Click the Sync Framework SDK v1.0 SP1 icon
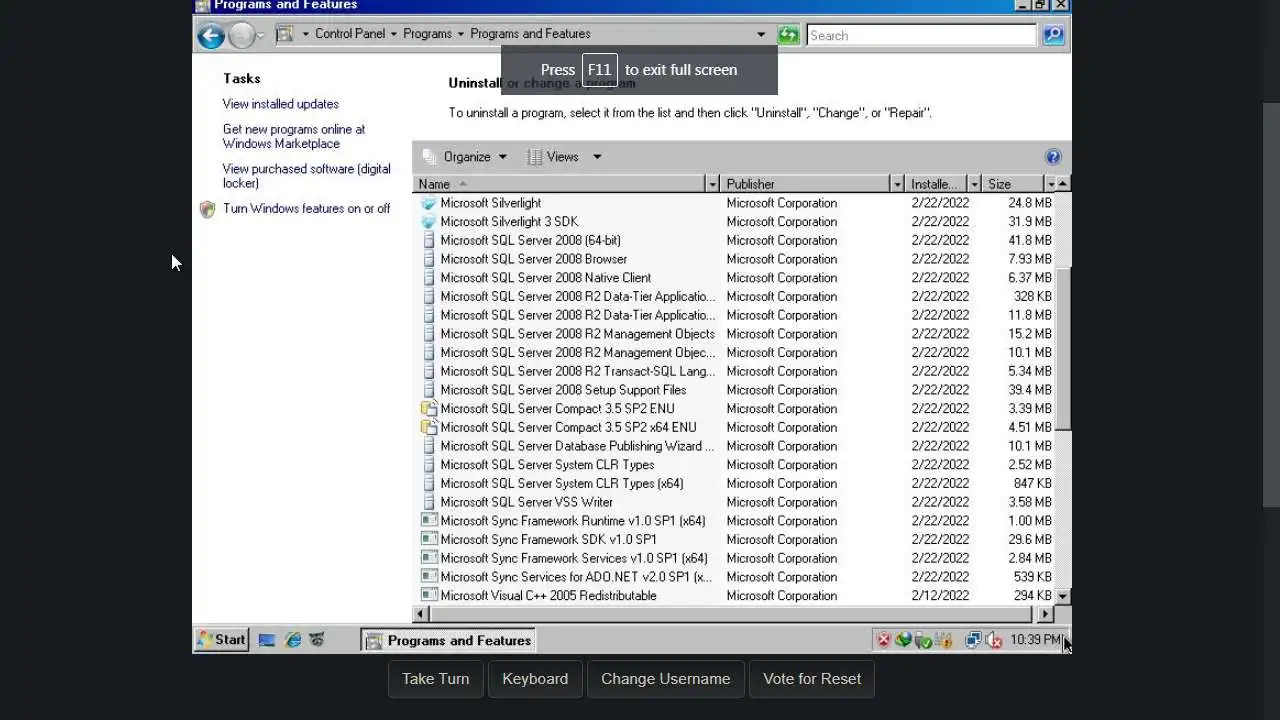This screenshot has height=720, width=1280. point(429,539)
